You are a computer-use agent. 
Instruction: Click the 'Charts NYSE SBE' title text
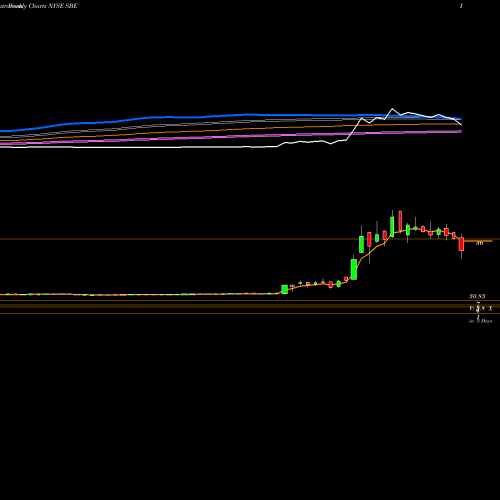[53, 6]
